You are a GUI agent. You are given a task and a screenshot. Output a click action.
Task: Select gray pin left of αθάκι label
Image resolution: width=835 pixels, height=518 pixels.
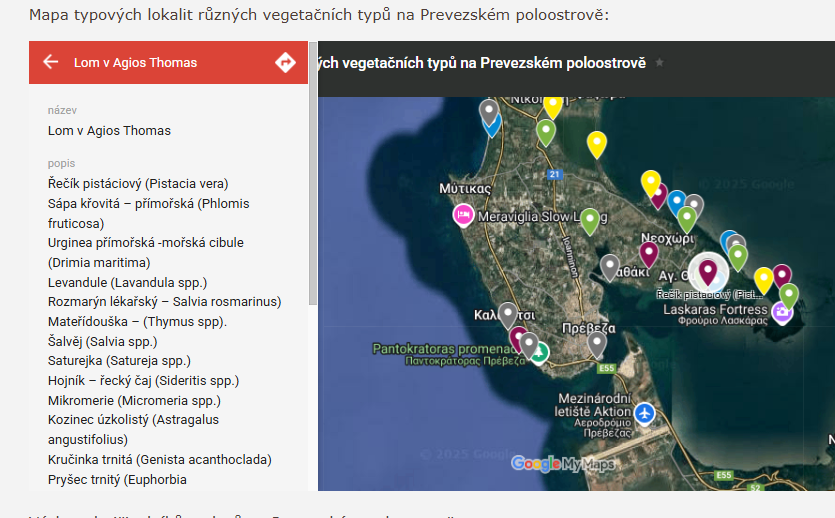(610, 266)
